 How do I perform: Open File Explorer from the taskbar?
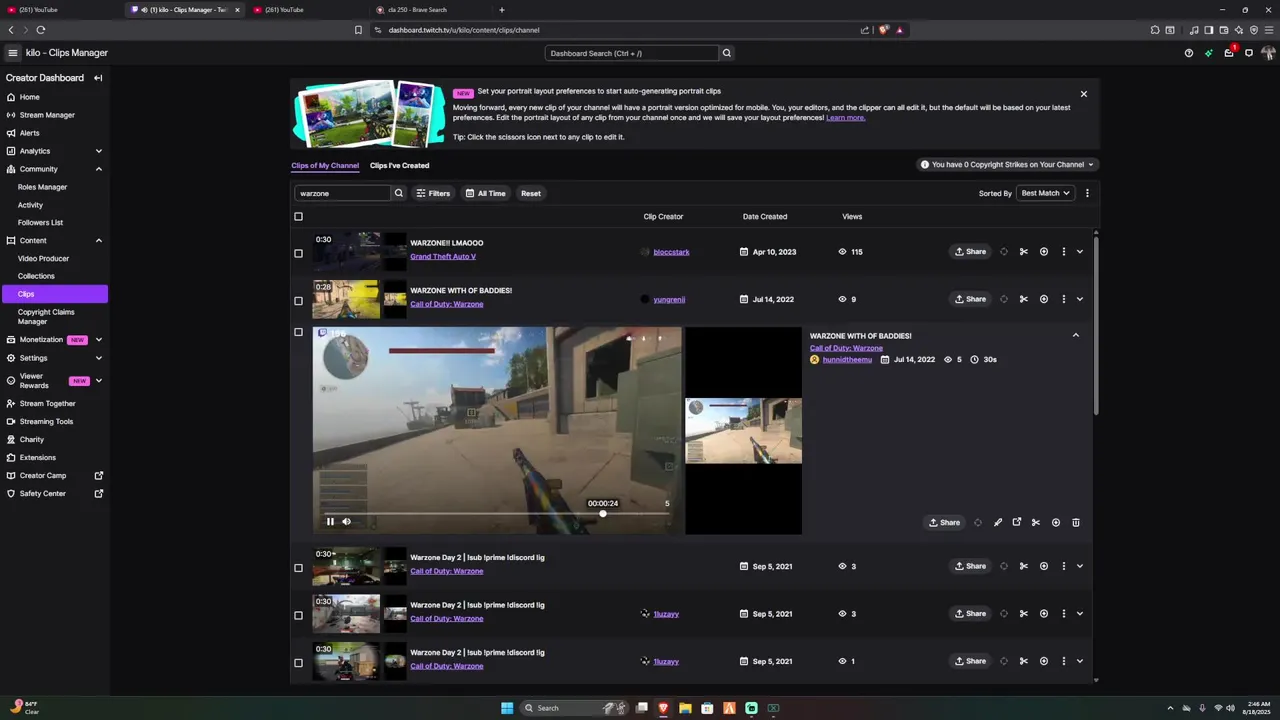(685, 708)
